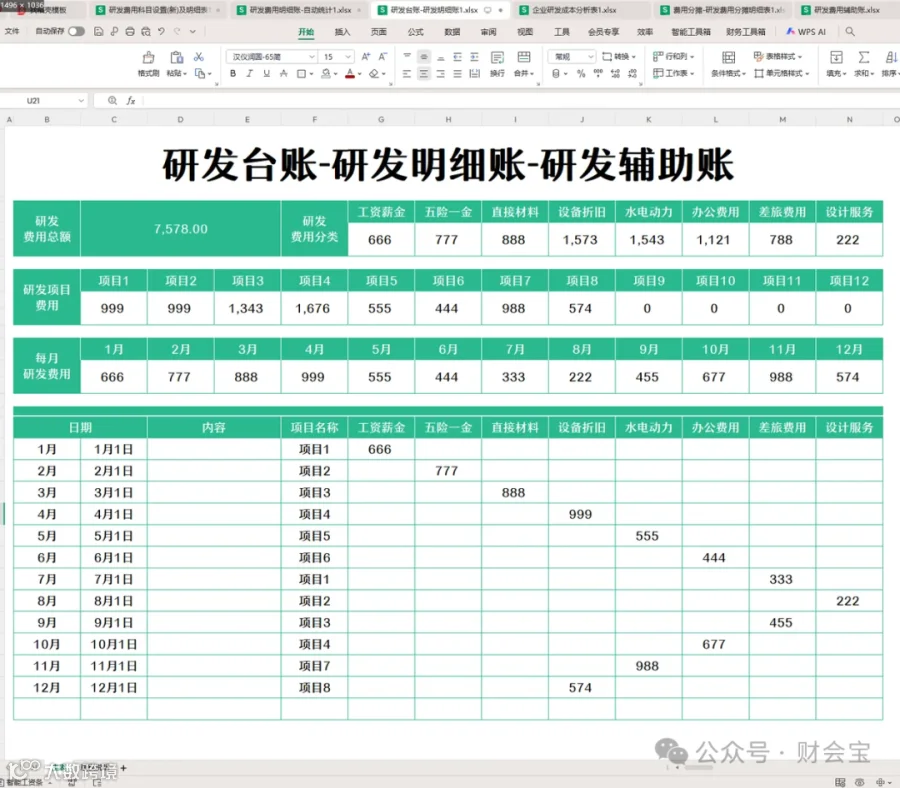Image resolution: width=900 pixels, height=788 pixels.
Task: Align text left horizontally
Action: click(x=407, y=73)
